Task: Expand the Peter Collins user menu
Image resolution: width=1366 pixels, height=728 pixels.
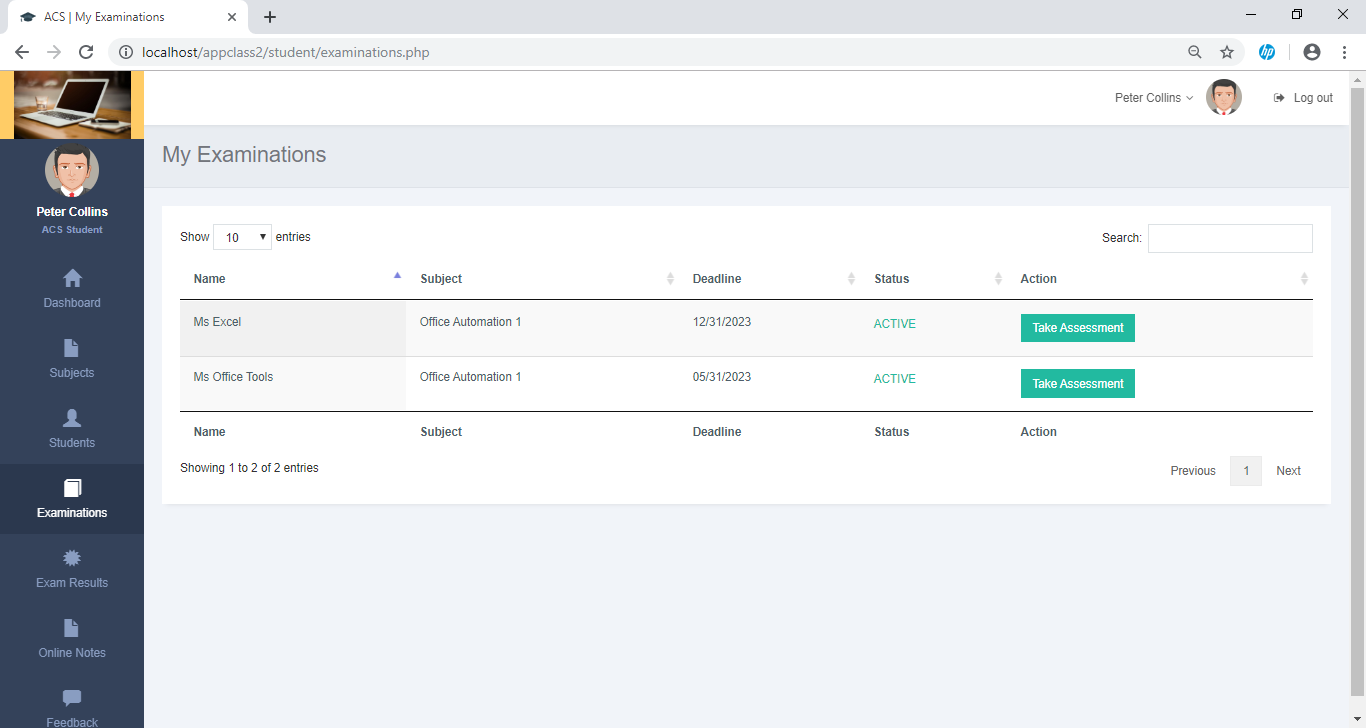Action: (x=1152, y=97)
